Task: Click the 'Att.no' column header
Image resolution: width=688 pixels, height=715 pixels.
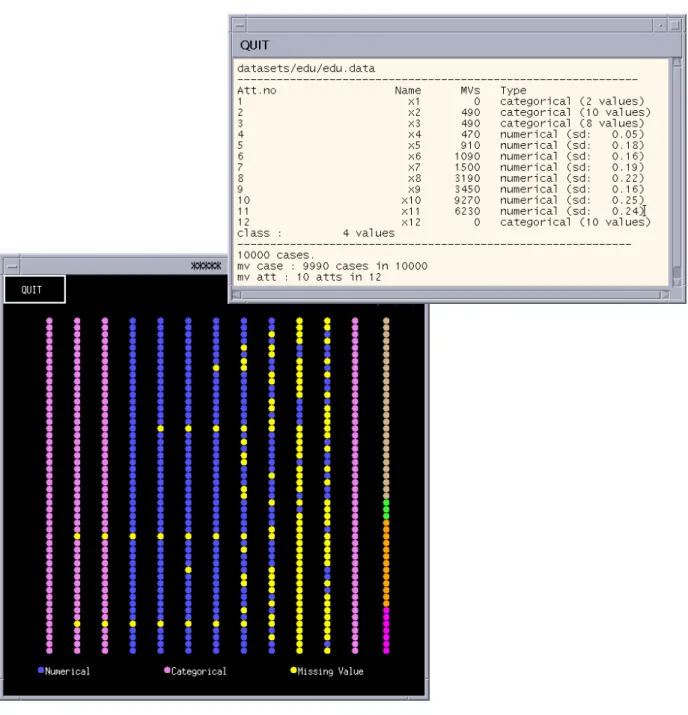Action: pos(257,90)
